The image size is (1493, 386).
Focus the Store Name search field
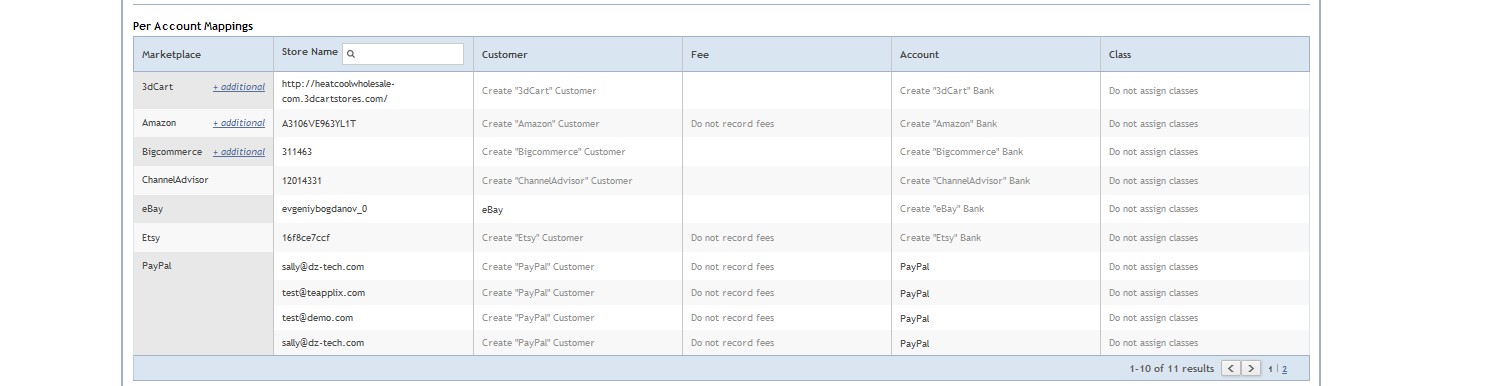[403, 54]
